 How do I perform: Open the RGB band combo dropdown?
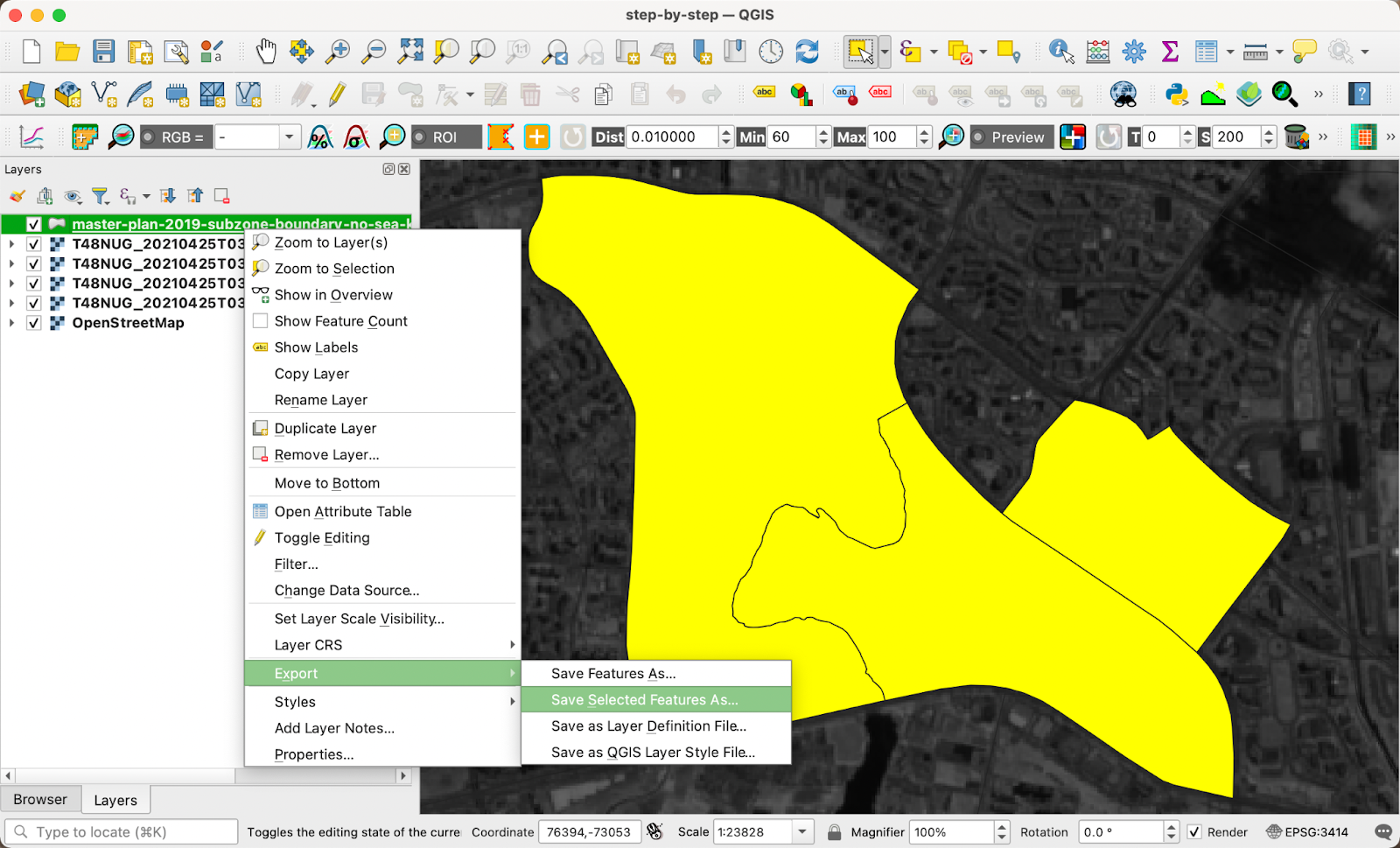click(289, 137)
